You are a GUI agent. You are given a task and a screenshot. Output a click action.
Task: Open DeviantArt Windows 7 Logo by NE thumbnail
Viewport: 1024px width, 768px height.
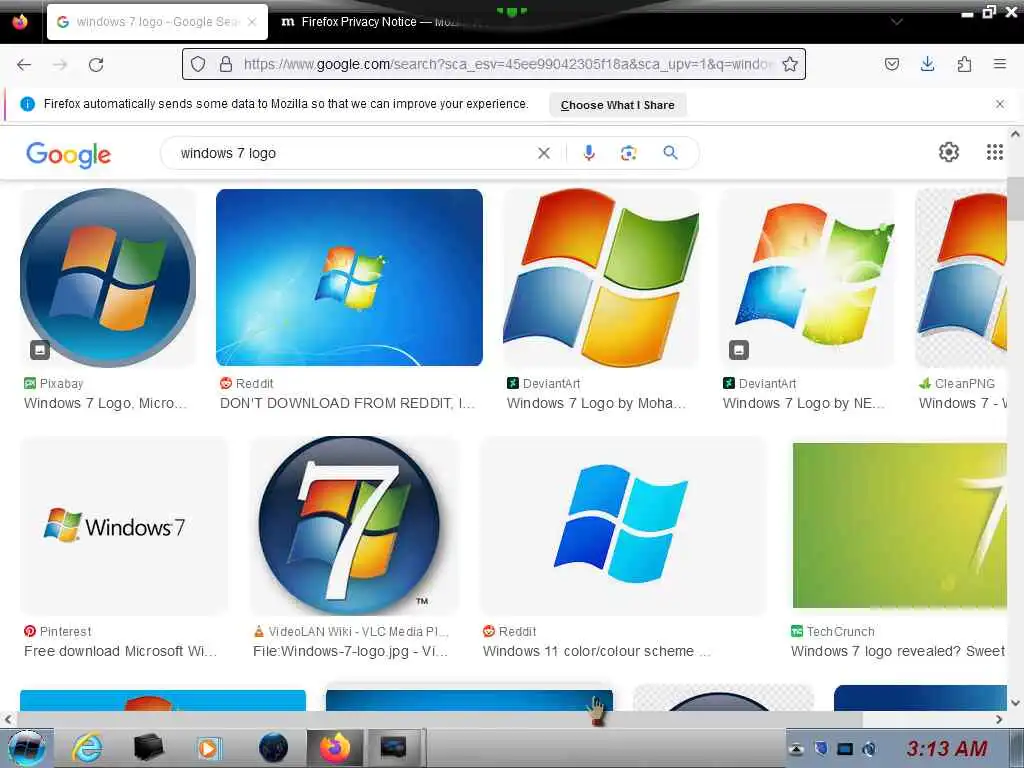[x=807, y=278]
